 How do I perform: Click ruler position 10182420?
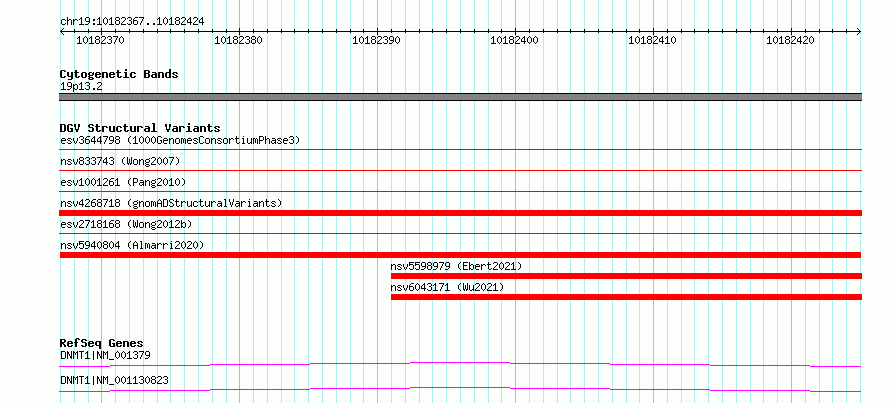click(790, 40)
